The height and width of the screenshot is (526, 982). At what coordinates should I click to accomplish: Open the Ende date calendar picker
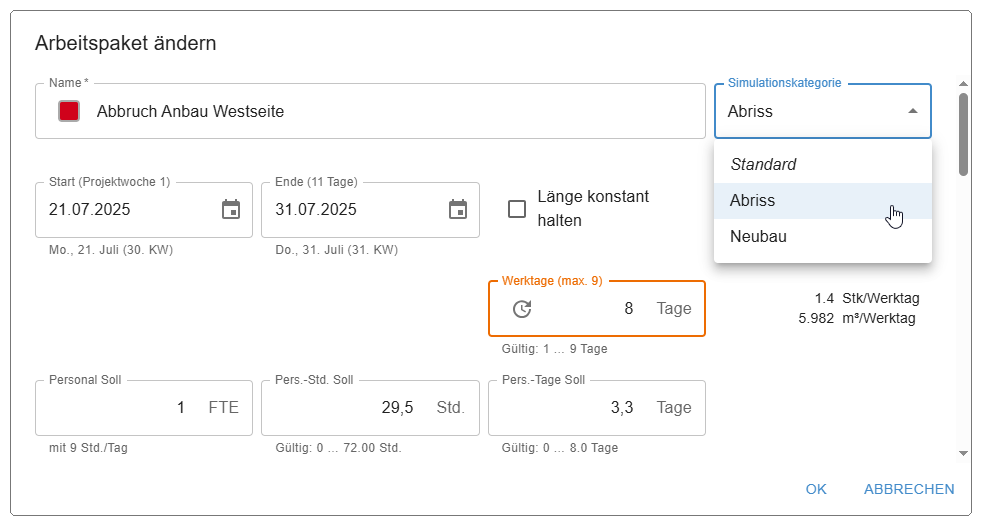[x=458, y=210]
